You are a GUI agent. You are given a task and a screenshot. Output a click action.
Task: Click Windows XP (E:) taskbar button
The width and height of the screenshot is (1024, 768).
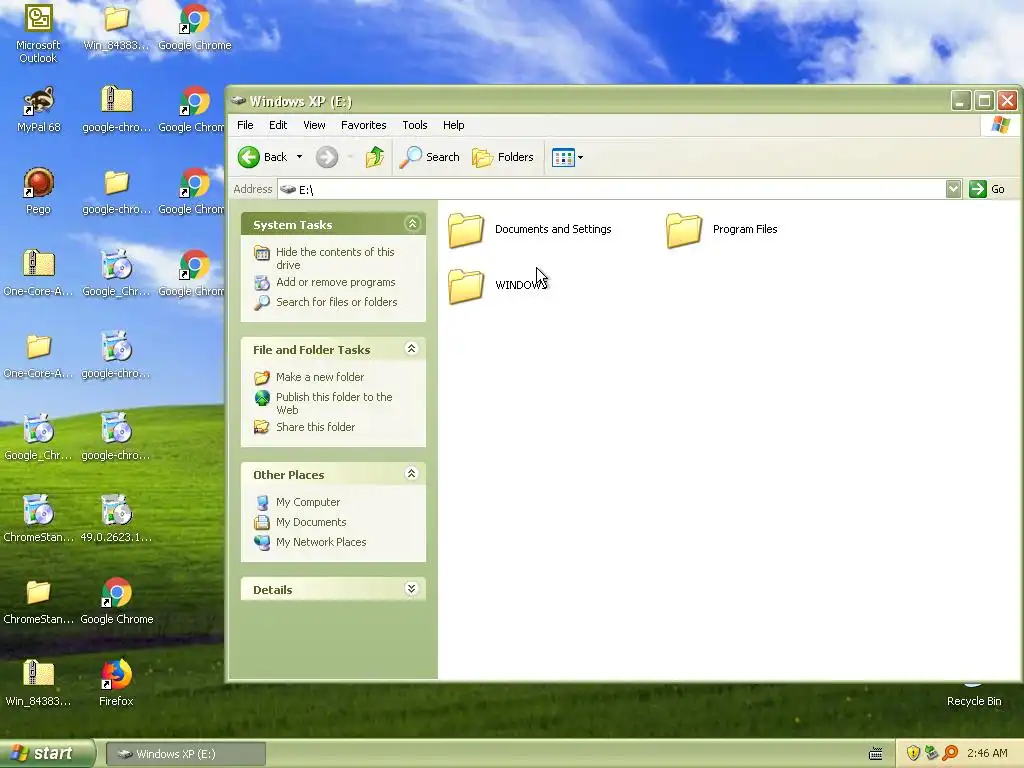(x=185, y=754)
